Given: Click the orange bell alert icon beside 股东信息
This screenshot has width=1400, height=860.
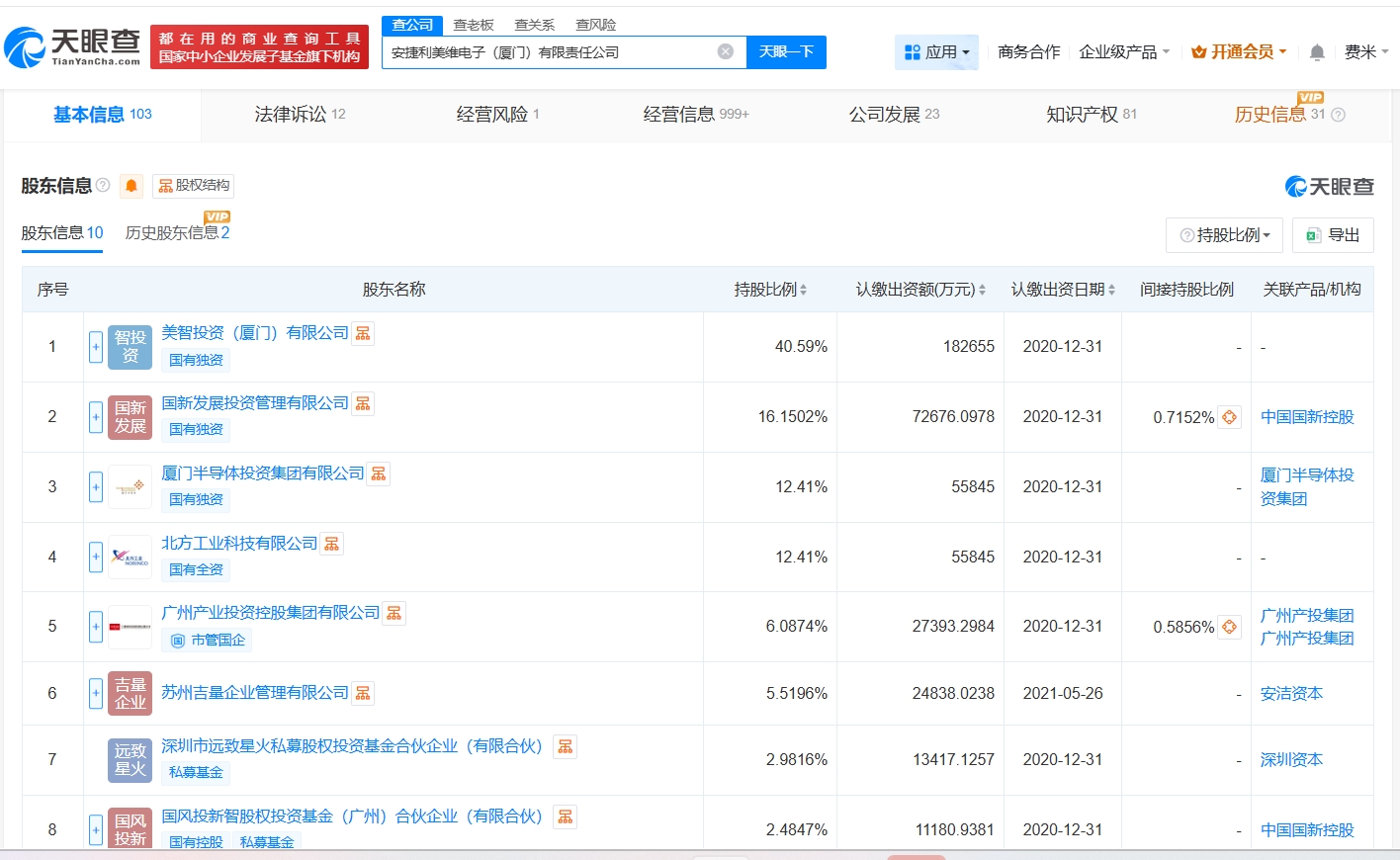Looking at the screenshot, I should tap(131, 186).
